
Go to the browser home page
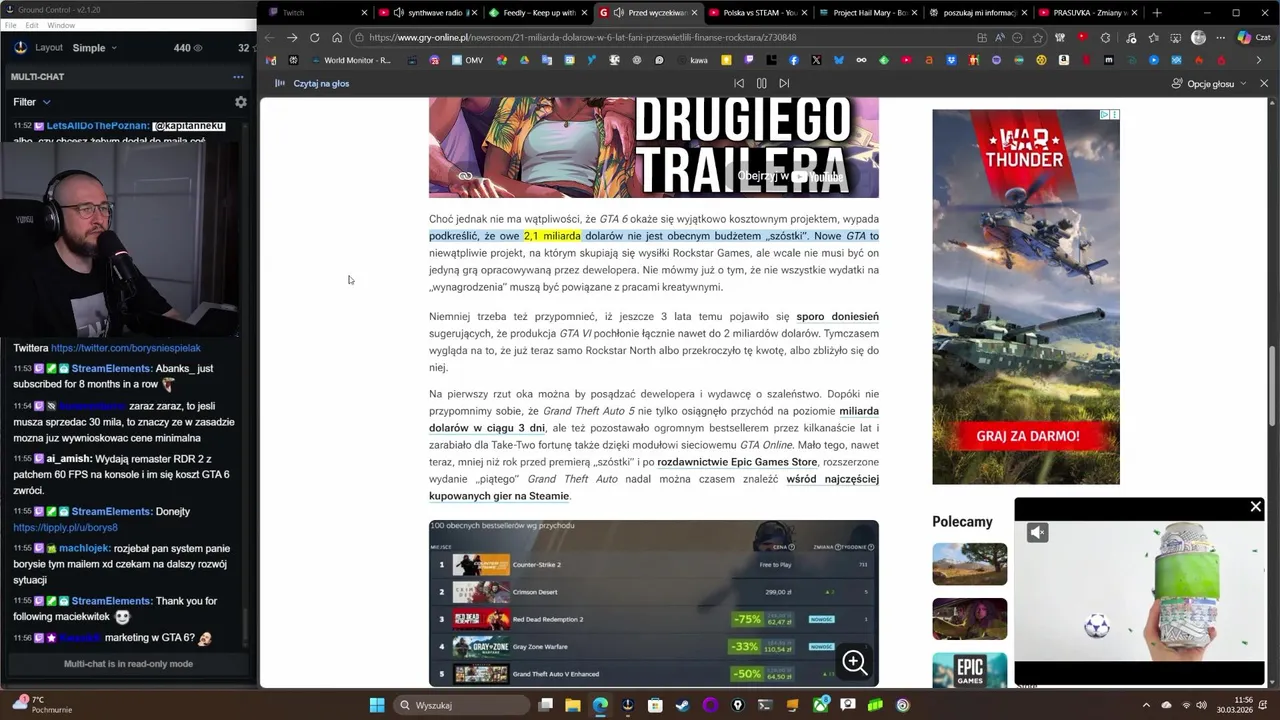coord(337,38)
